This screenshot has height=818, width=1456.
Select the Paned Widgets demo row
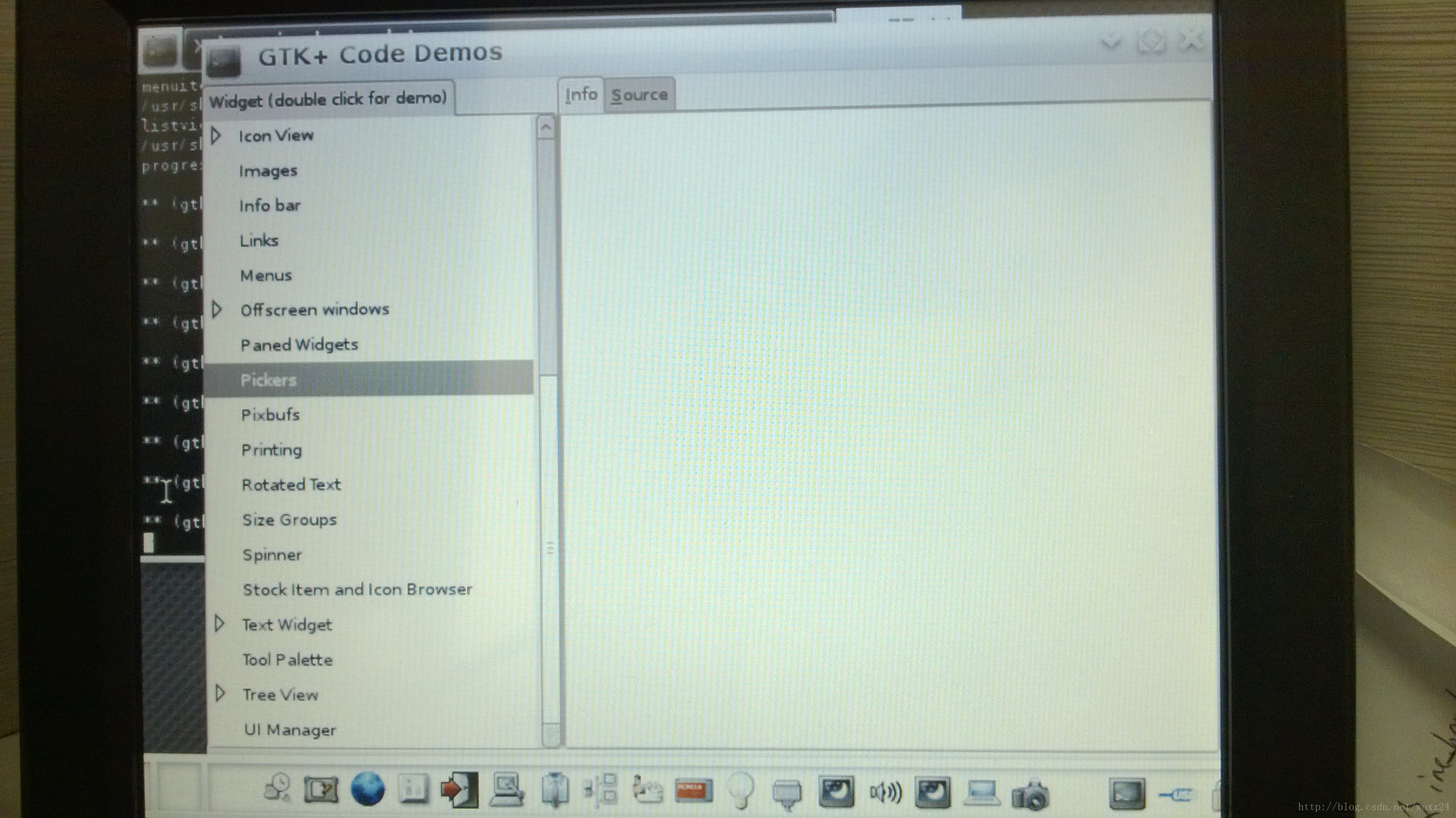point(368,344)
